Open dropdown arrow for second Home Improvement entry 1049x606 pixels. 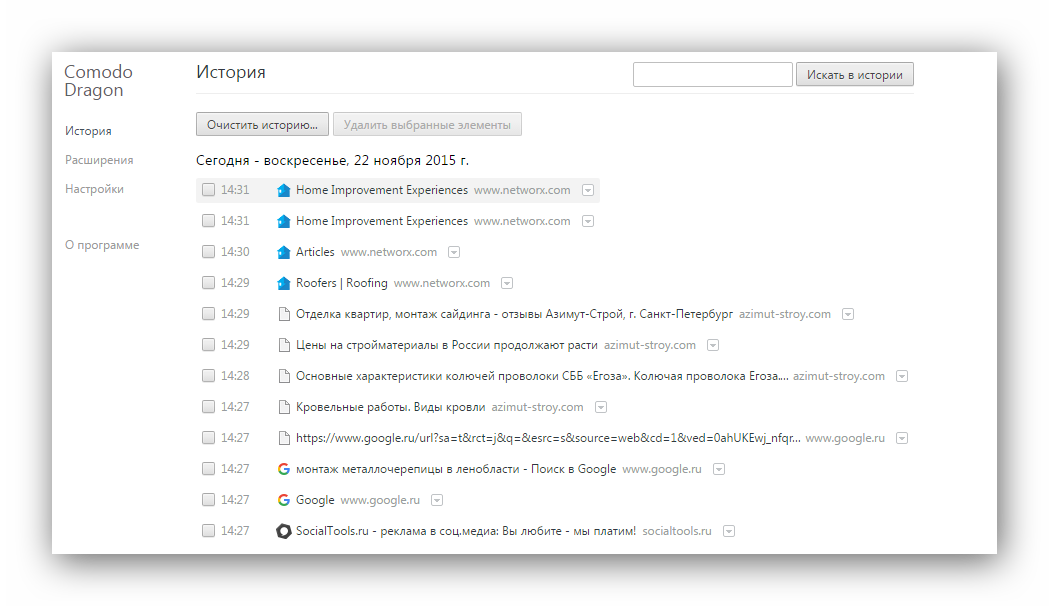[x=588, y=221]
